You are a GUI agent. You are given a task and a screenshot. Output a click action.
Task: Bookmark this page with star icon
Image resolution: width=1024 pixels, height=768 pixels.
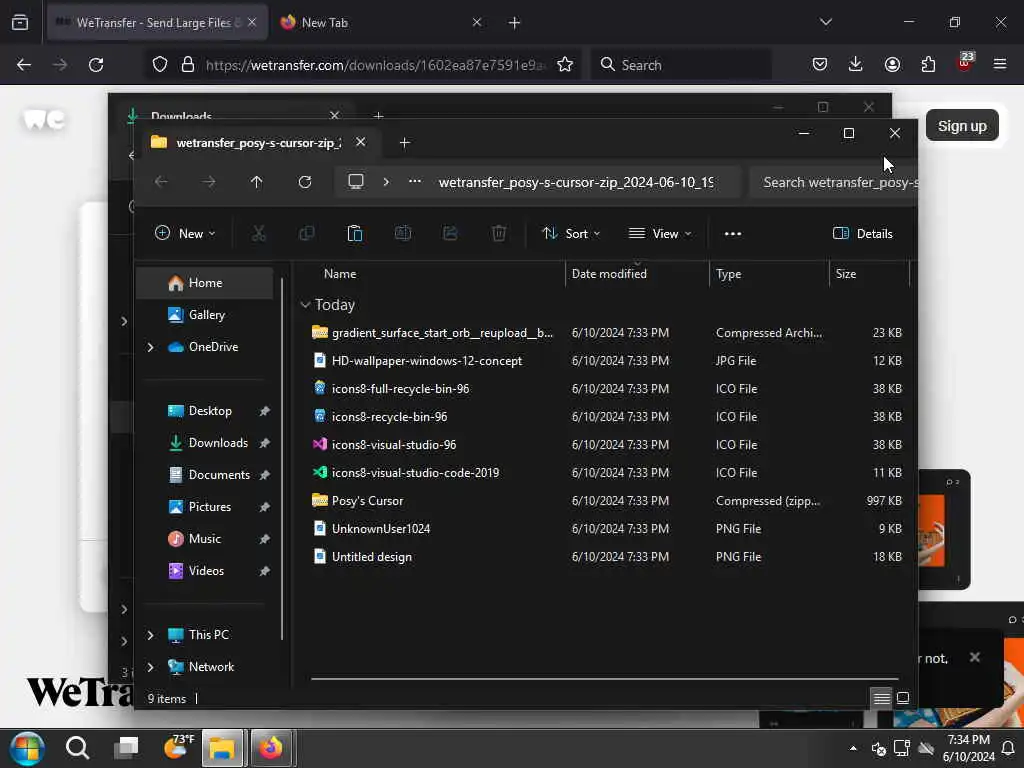[565, 65]
